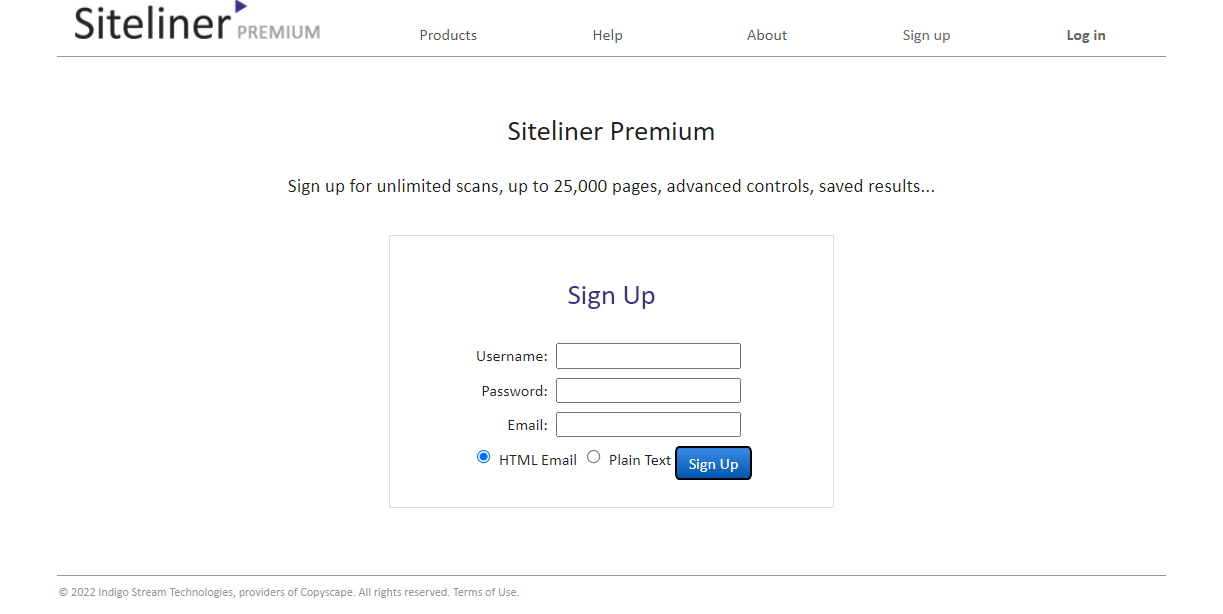Image resolution: width=1223 pixels, height=614 pixels.
Task: Go to the Help page
Action: point(607,35)
